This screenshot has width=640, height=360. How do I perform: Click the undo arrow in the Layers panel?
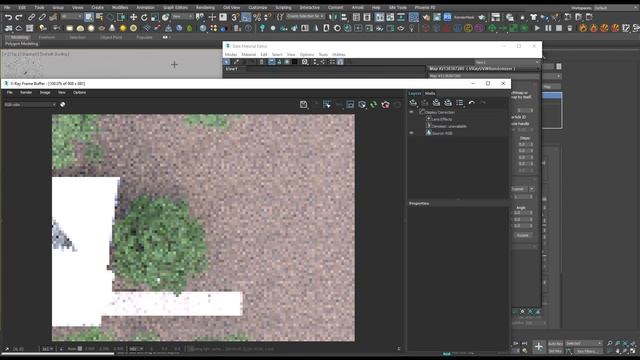[471, 102]
